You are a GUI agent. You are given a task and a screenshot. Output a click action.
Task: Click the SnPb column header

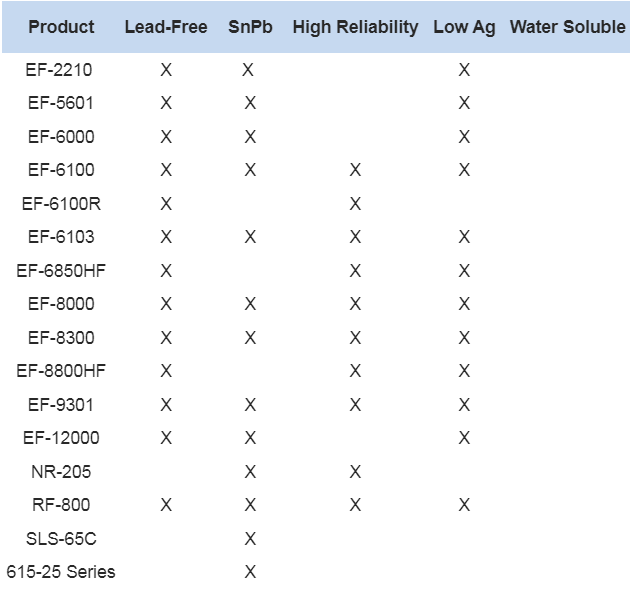[250, 27]
